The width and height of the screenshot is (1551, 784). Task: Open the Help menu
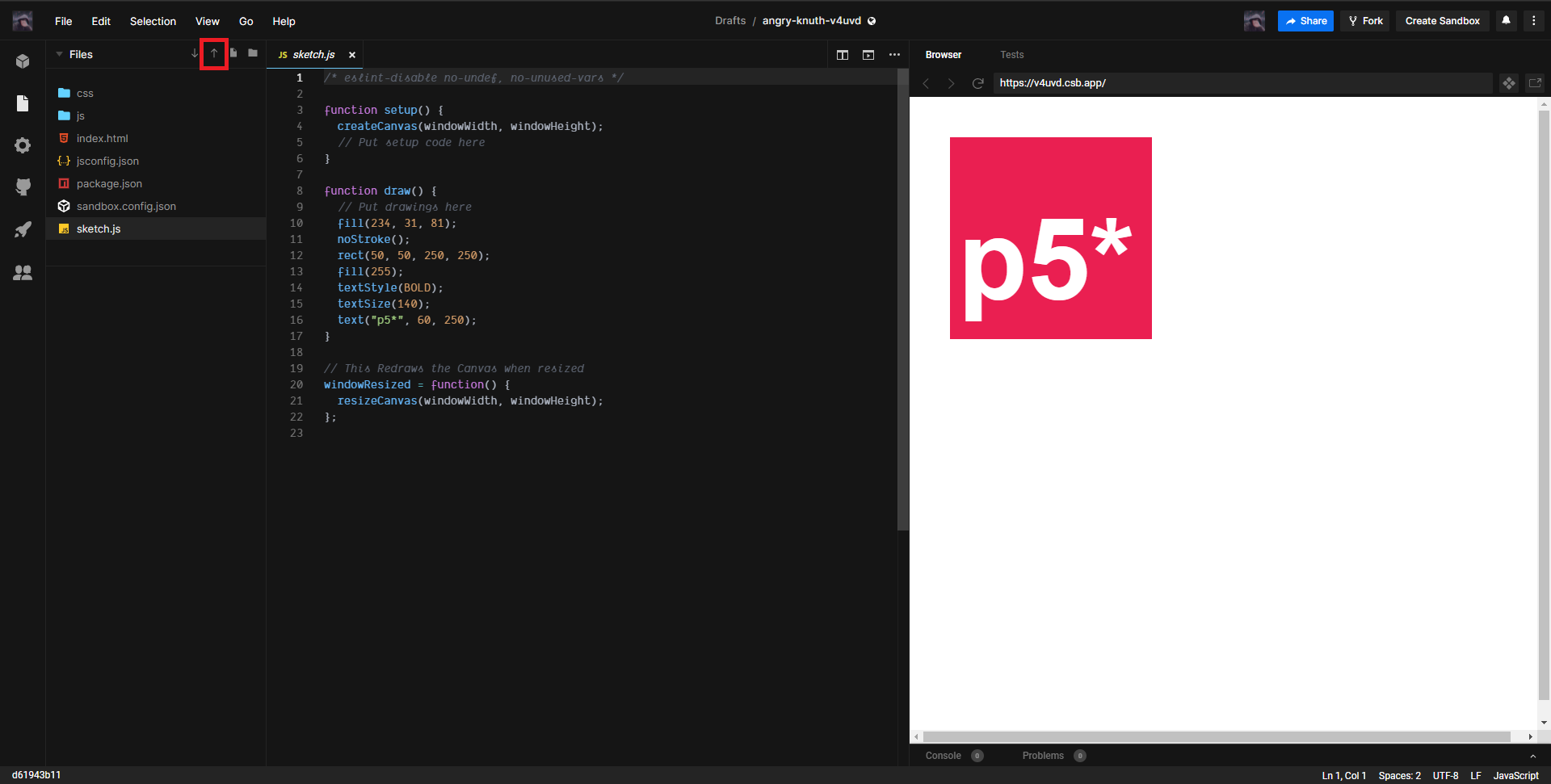point(284,21)
